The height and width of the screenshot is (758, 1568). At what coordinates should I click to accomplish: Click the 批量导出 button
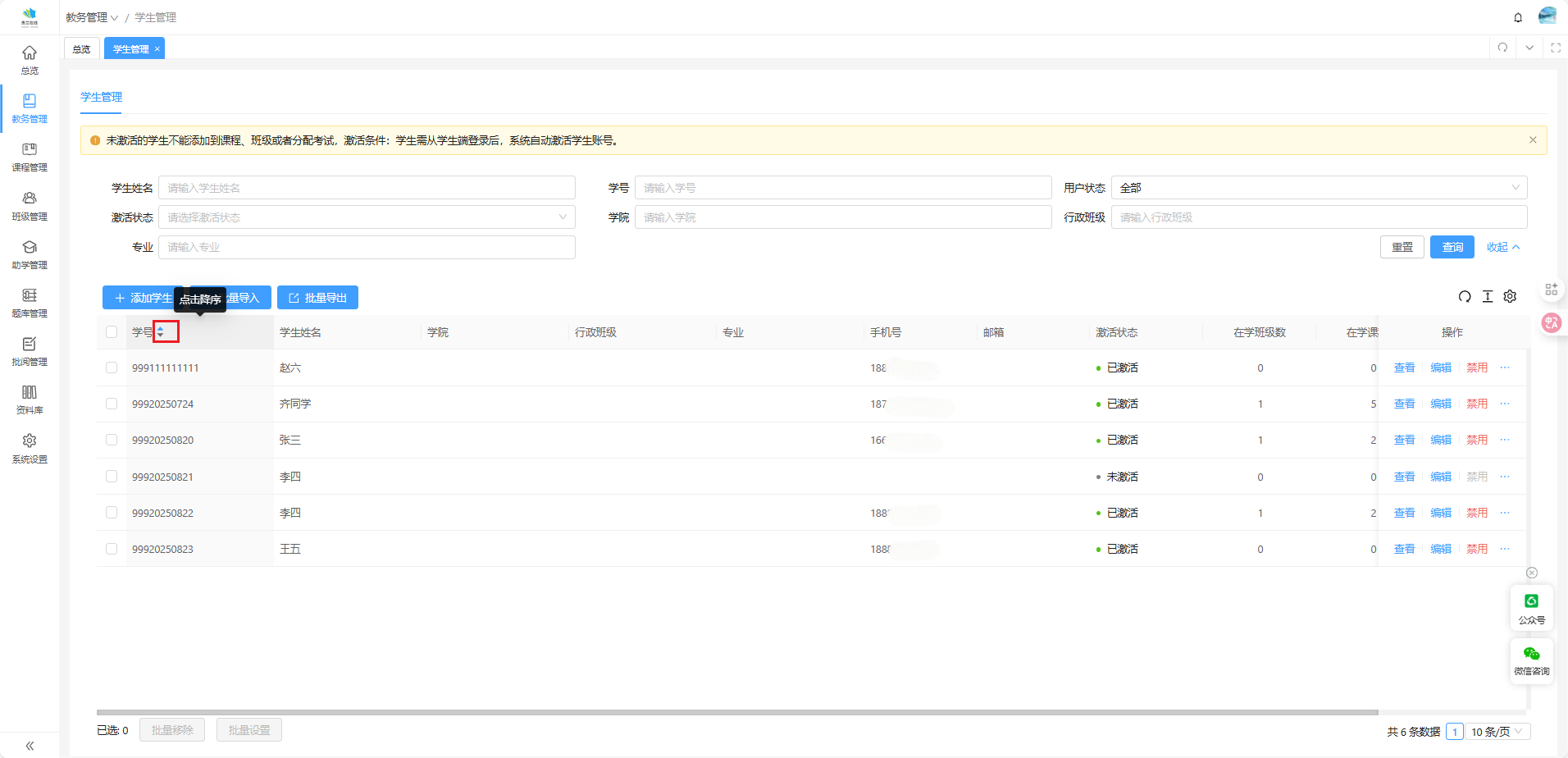coord(317,298)
